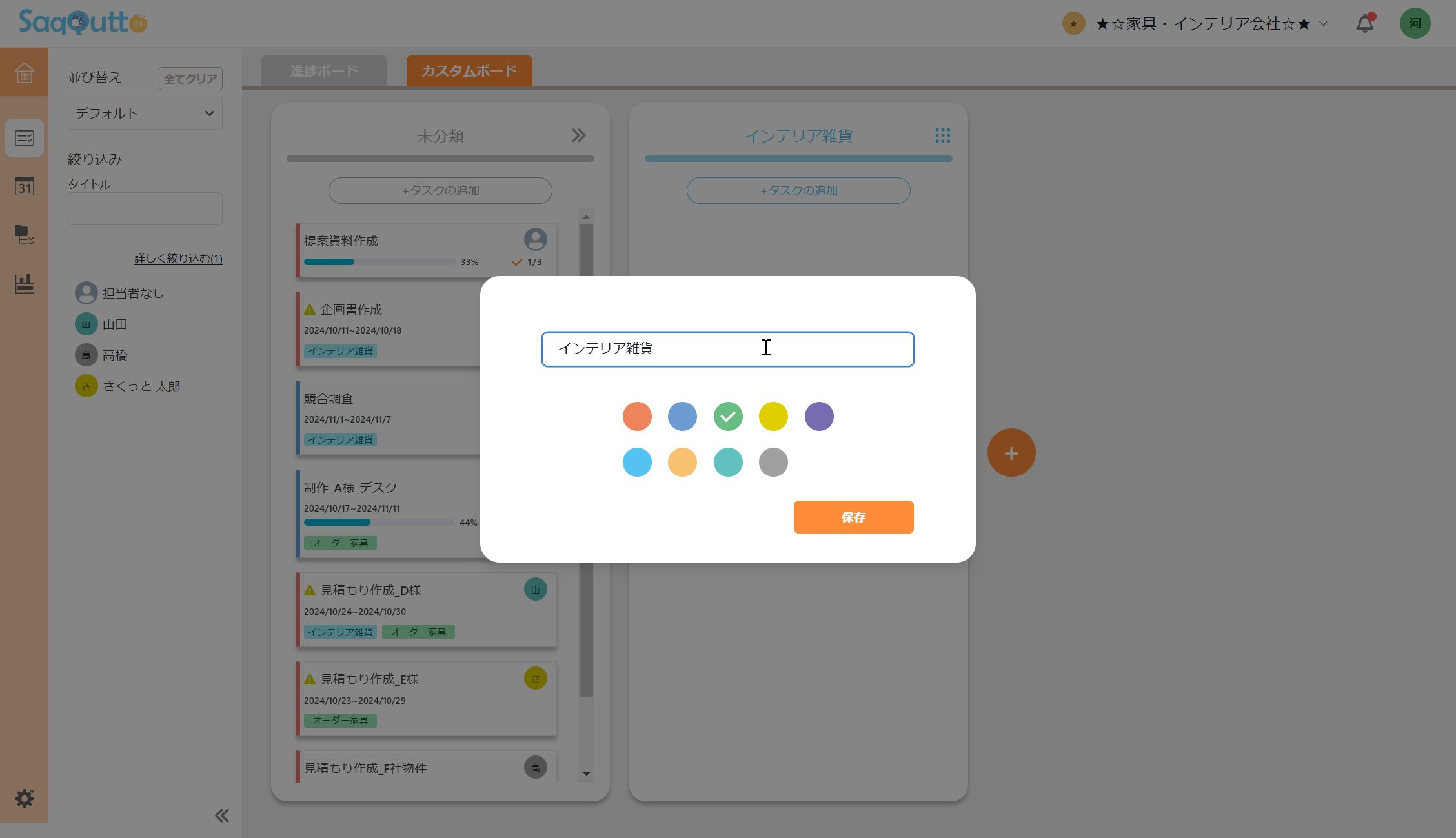This screenshot has width=1456, height=838.
Task: Click the home icon in sidebar
Action: [24, 72]
